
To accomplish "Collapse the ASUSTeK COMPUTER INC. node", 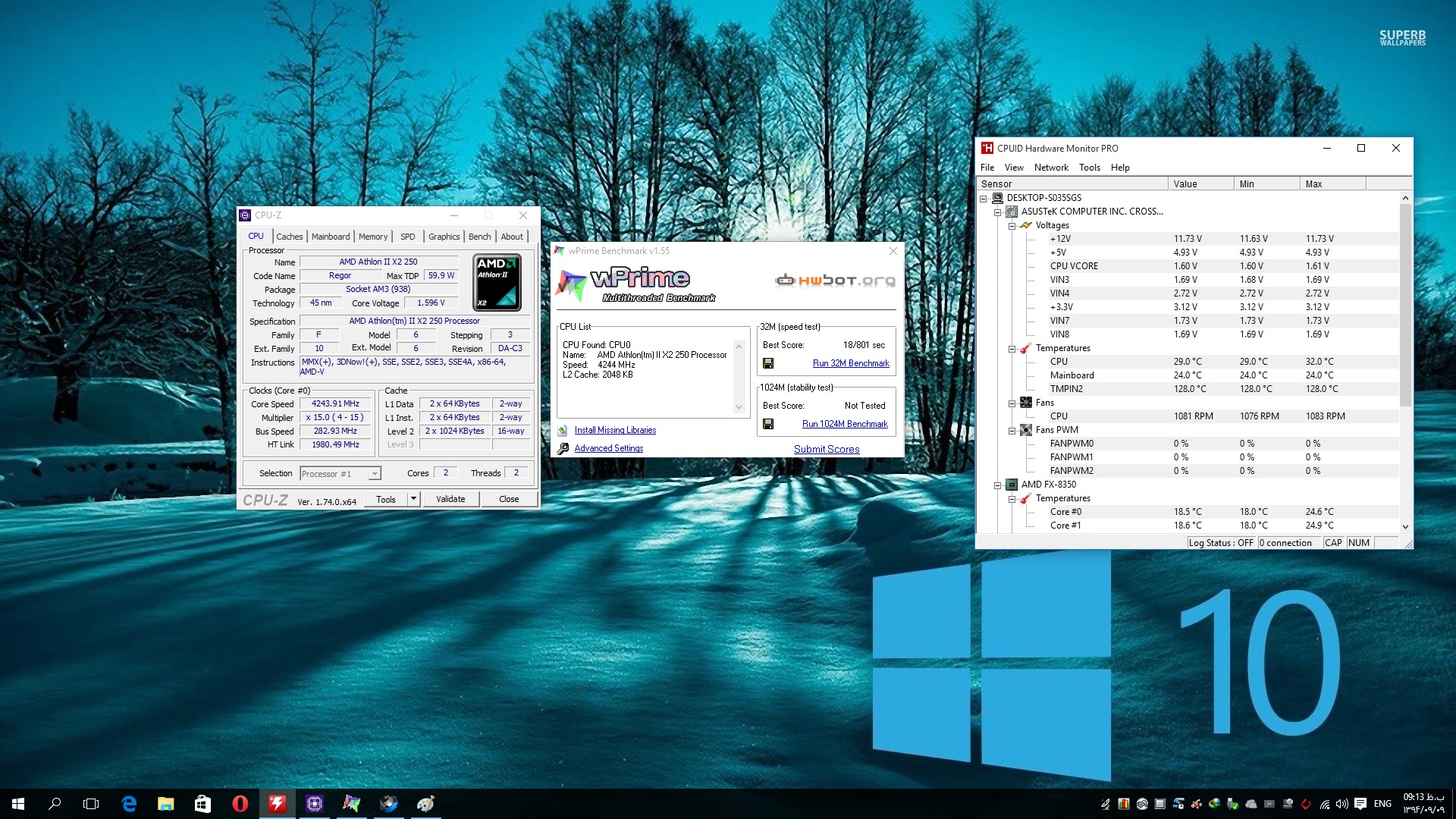I will (998, 212).
